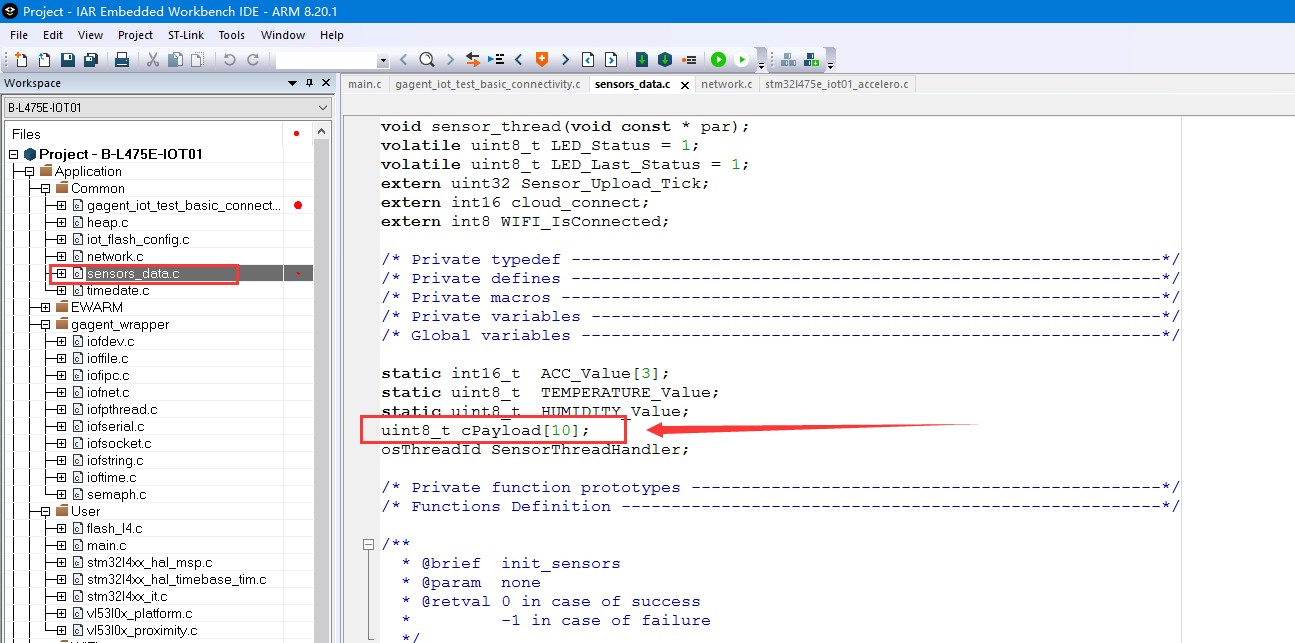Select heap.c in the workspace tree

107,222
